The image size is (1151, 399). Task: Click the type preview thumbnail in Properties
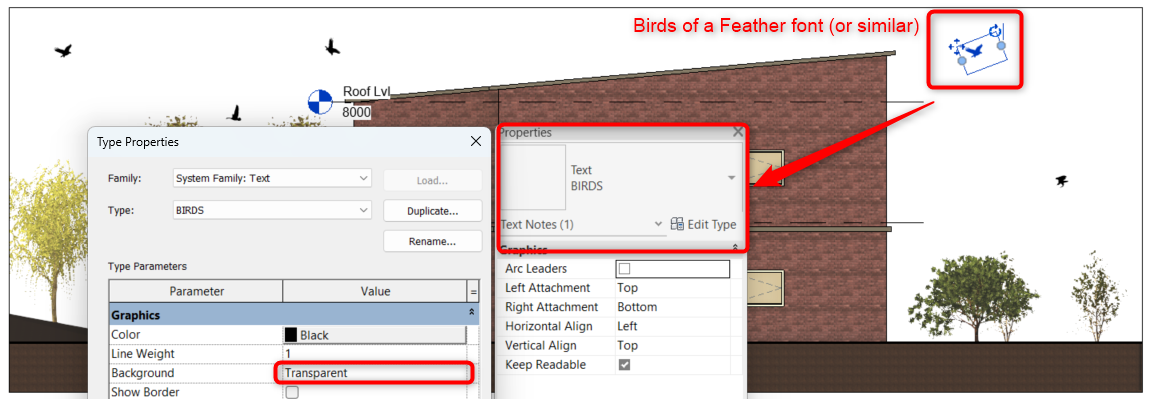pos(533,177)
